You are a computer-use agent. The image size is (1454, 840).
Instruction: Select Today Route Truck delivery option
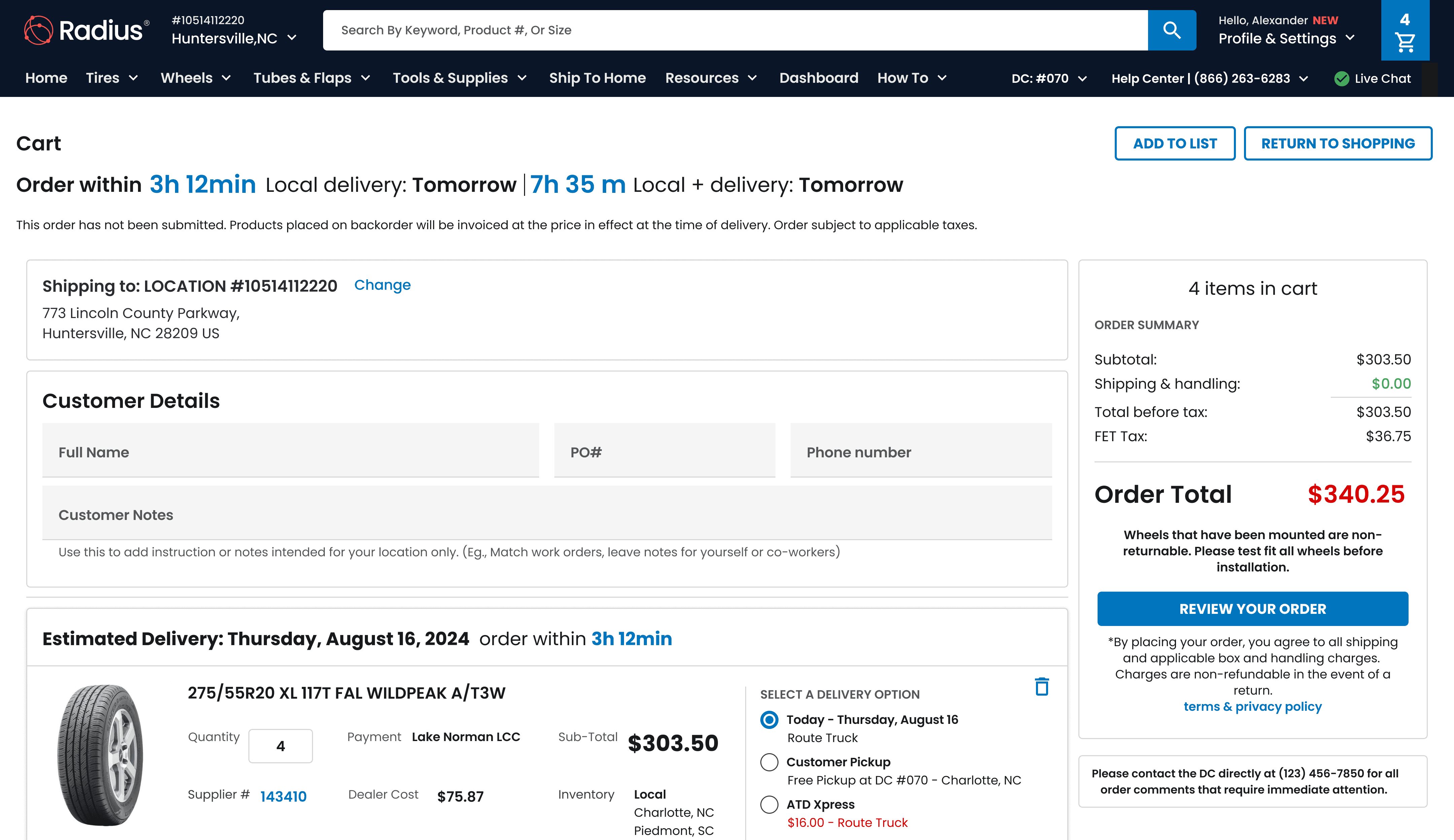[769, 720]
